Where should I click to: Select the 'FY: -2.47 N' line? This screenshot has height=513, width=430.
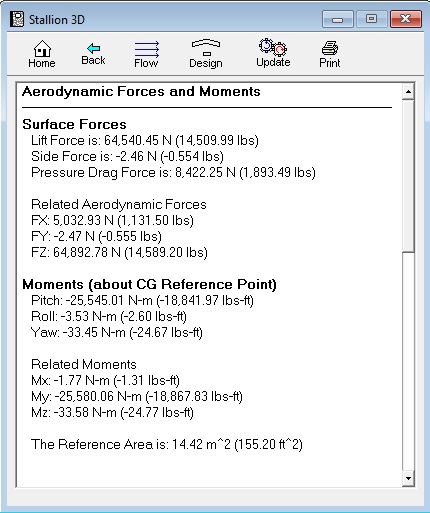96,236
